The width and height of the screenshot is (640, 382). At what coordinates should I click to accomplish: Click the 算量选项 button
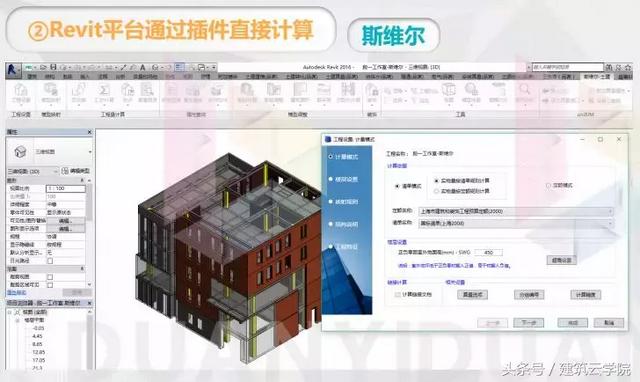tap(472, 295)
